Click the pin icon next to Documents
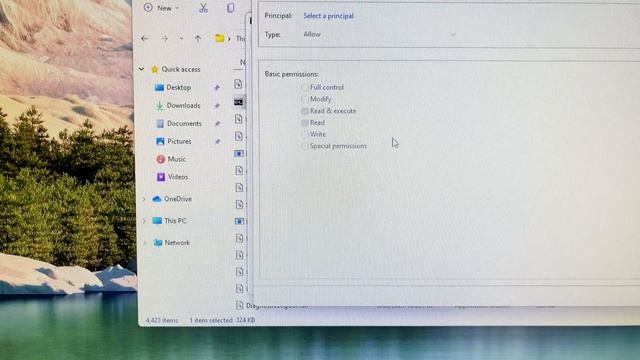The width and height of the screenshot is (640, 360). click(x=218, y=123)
